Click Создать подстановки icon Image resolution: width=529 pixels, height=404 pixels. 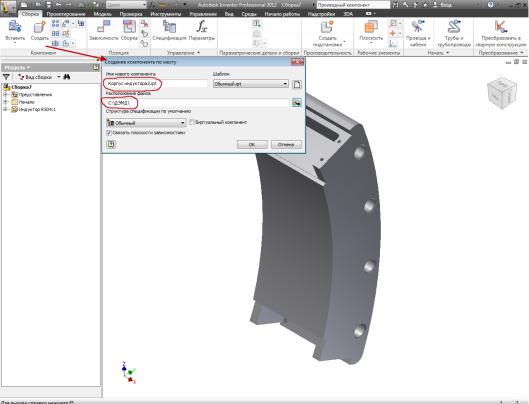(x=327, y=27)
